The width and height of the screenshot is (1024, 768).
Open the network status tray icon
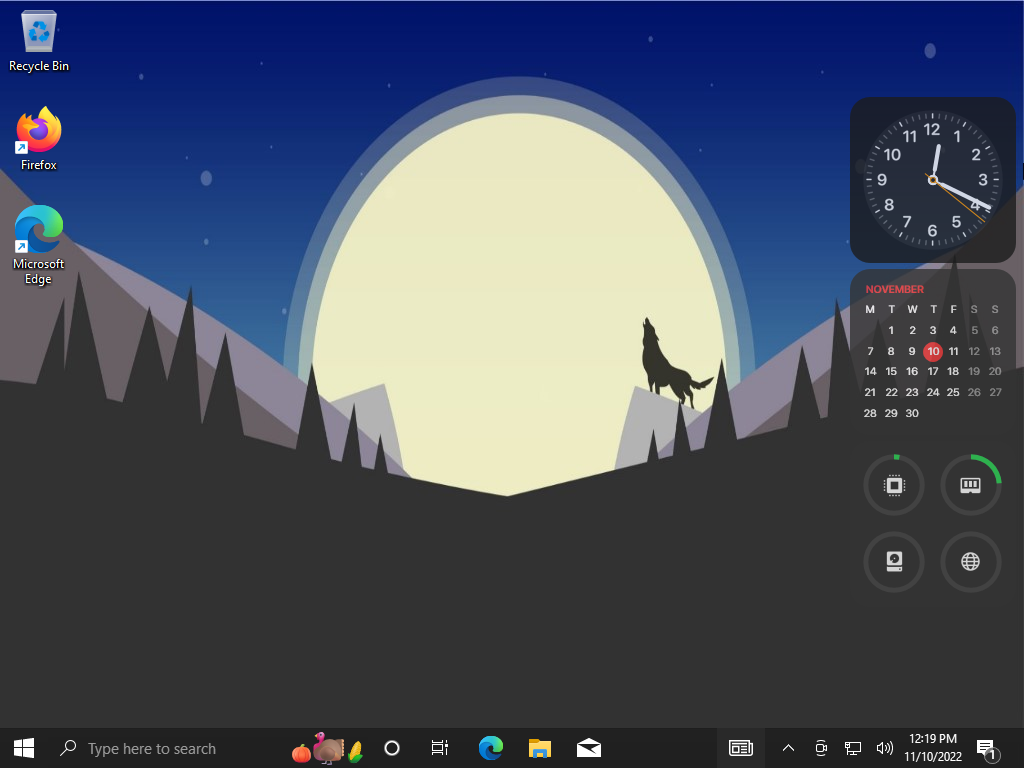852,748
